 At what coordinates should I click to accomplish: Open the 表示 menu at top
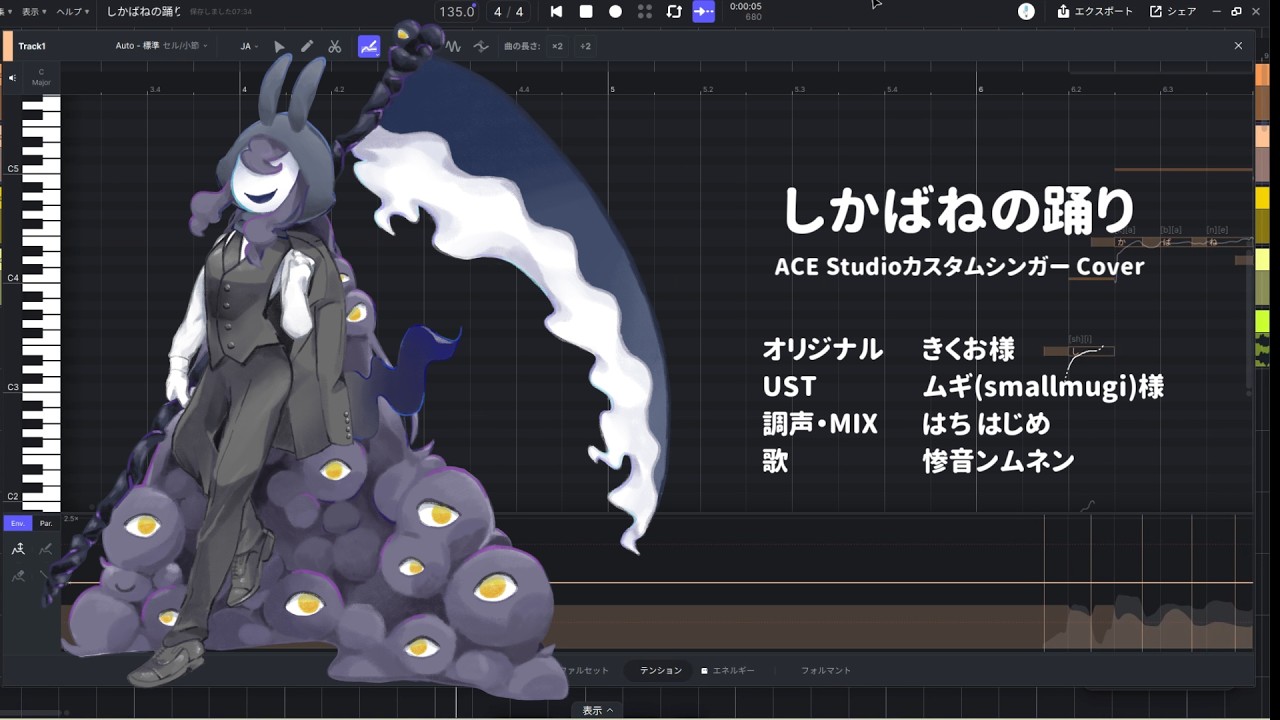pyautogui.click(x=34, y=11)
